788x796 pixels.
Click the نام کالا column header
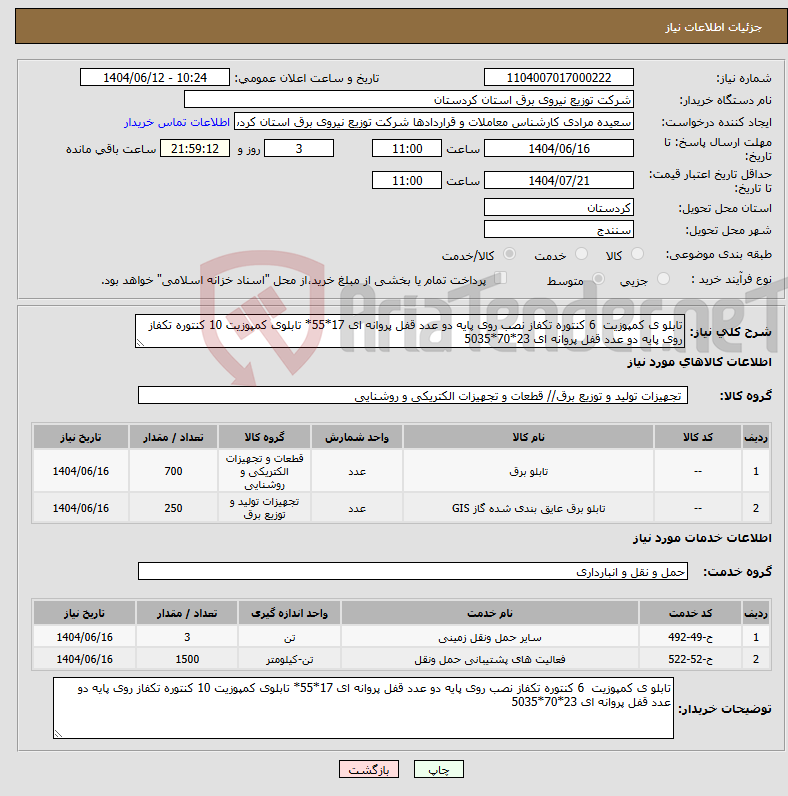click(528, 437)
